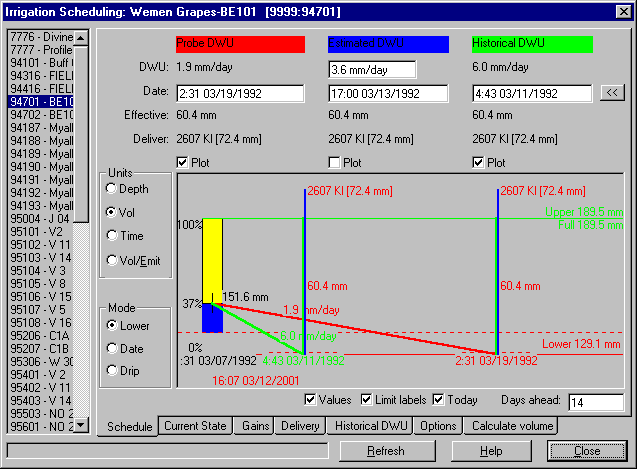The image size is (637, 469).
Task: Click the Lower 129.1 mm limit label
Action: (581, 344)
